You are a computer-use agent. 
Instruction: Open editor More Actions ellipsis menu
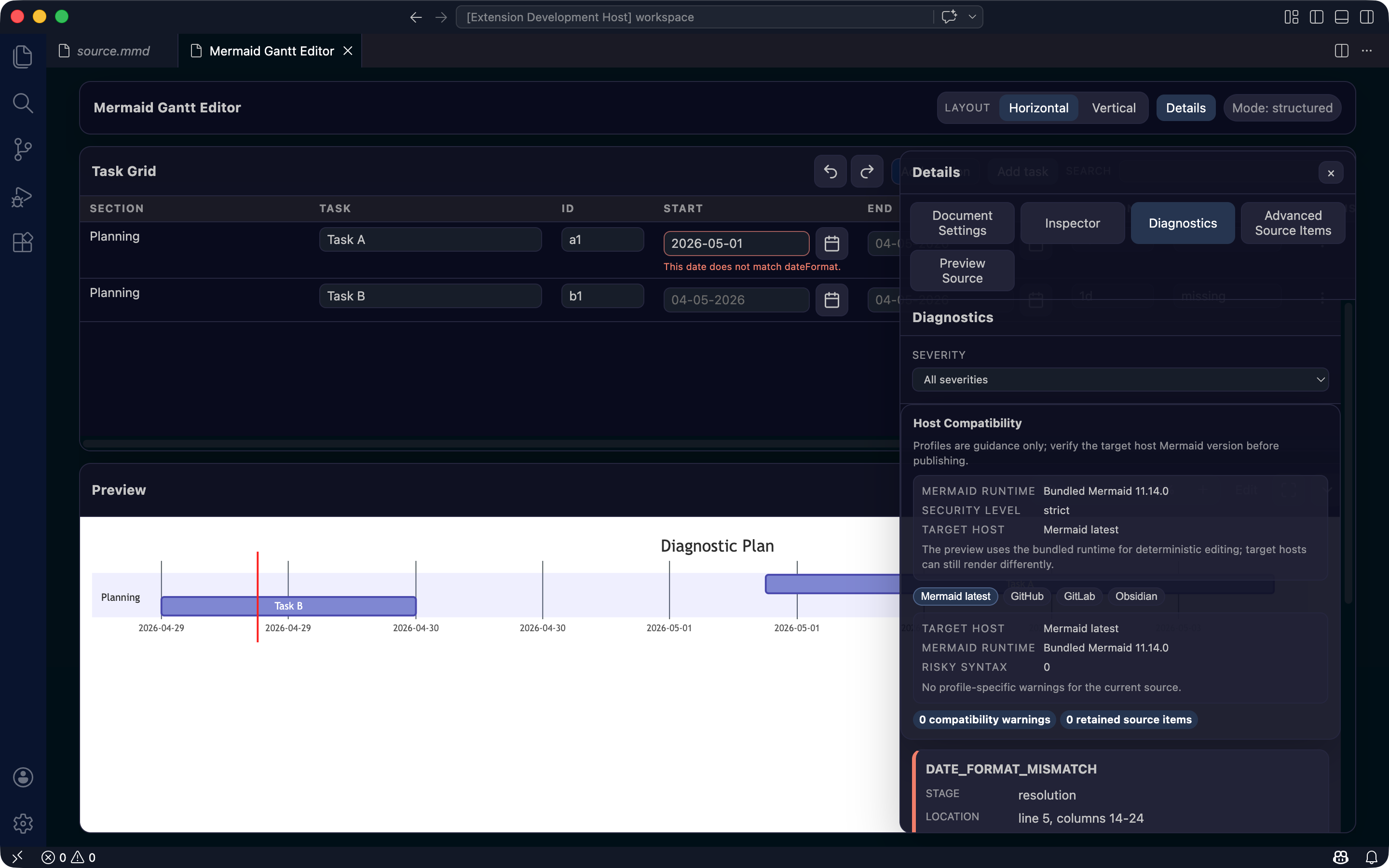click(x=1367, y=51)
